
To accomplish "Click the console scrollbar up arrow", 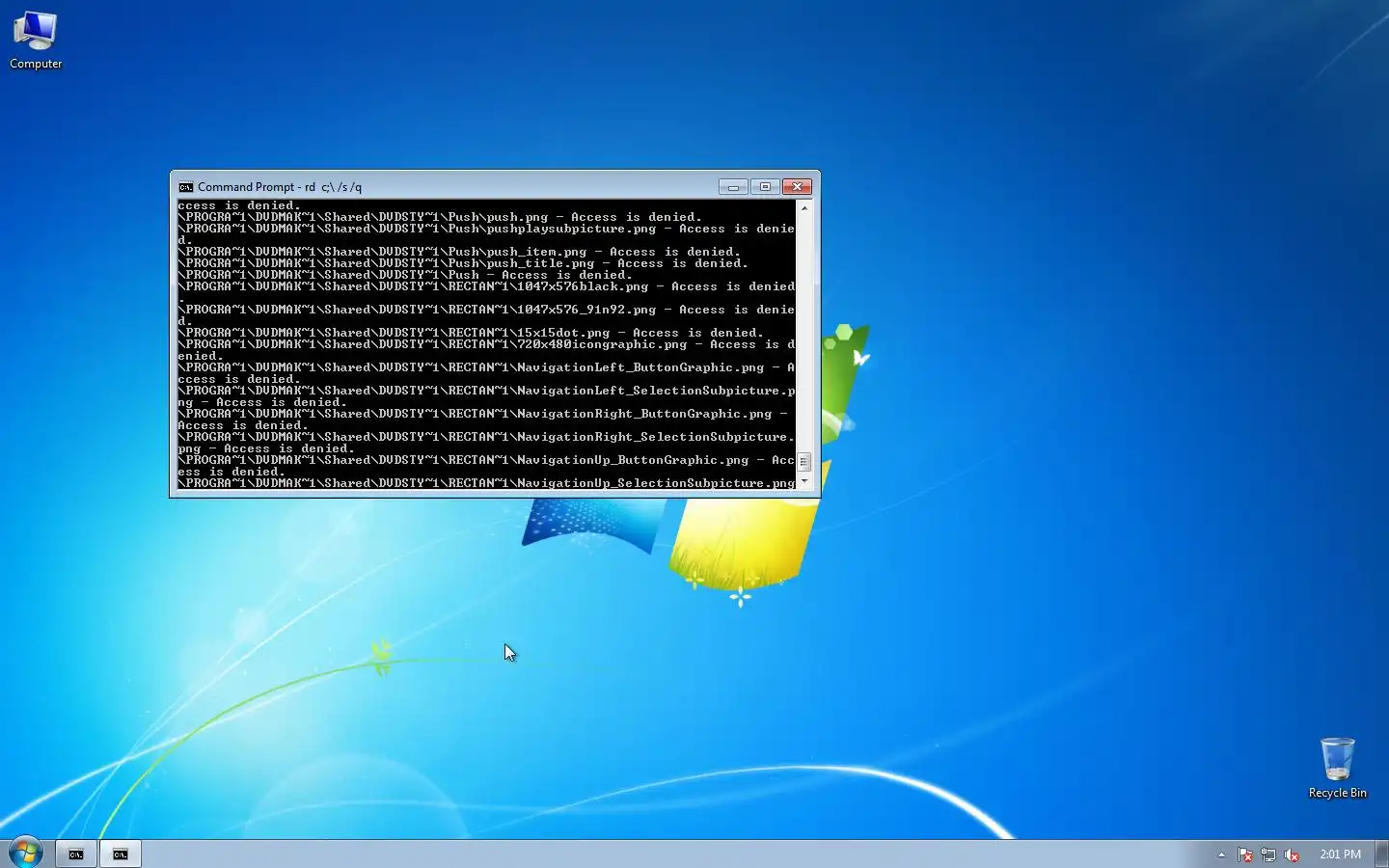I will [804, 207].
